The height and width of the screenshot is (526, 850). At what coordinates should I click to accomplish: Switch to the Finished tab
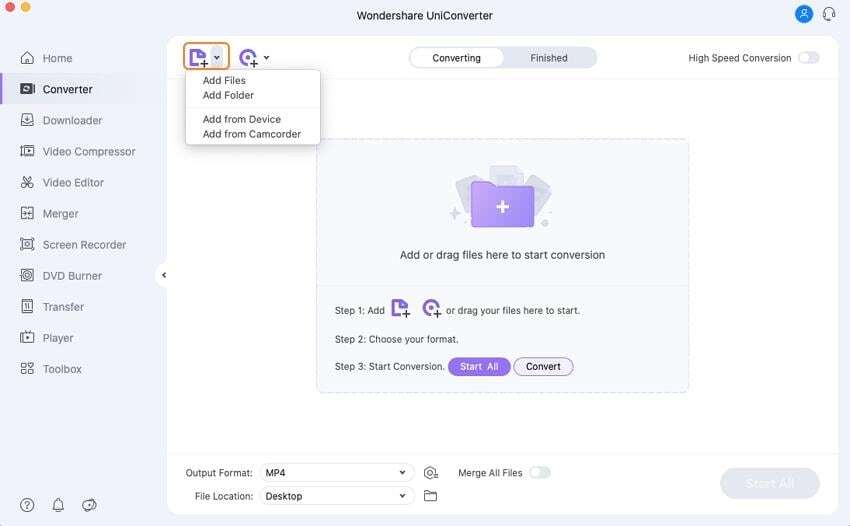point(549,58)
